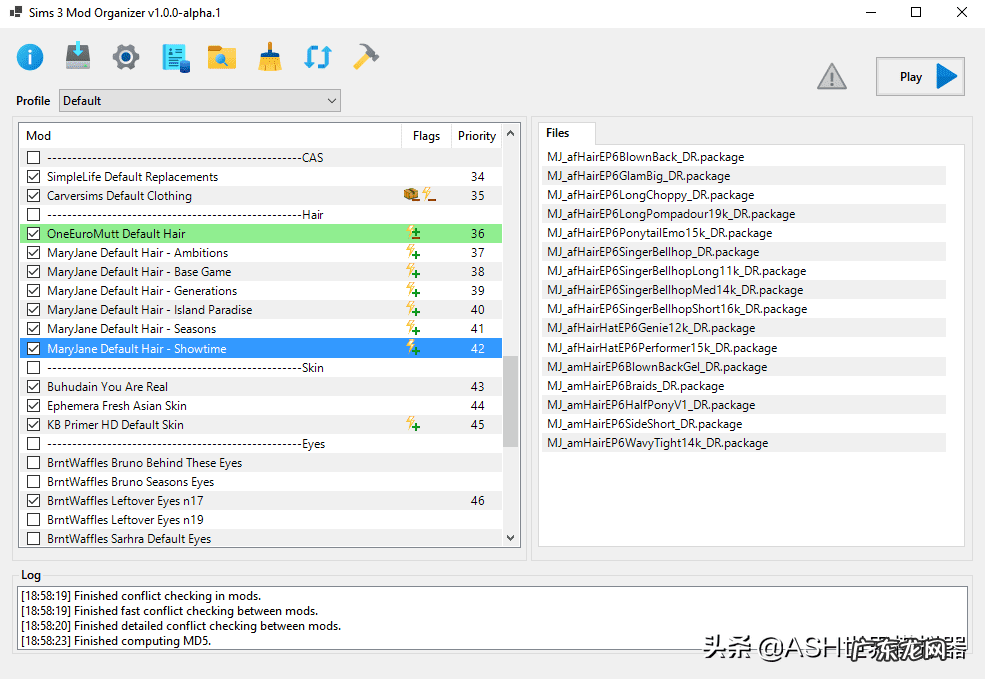The image size is (985, 679).
Task: Click the blue info icon
Action: [30, 57]
